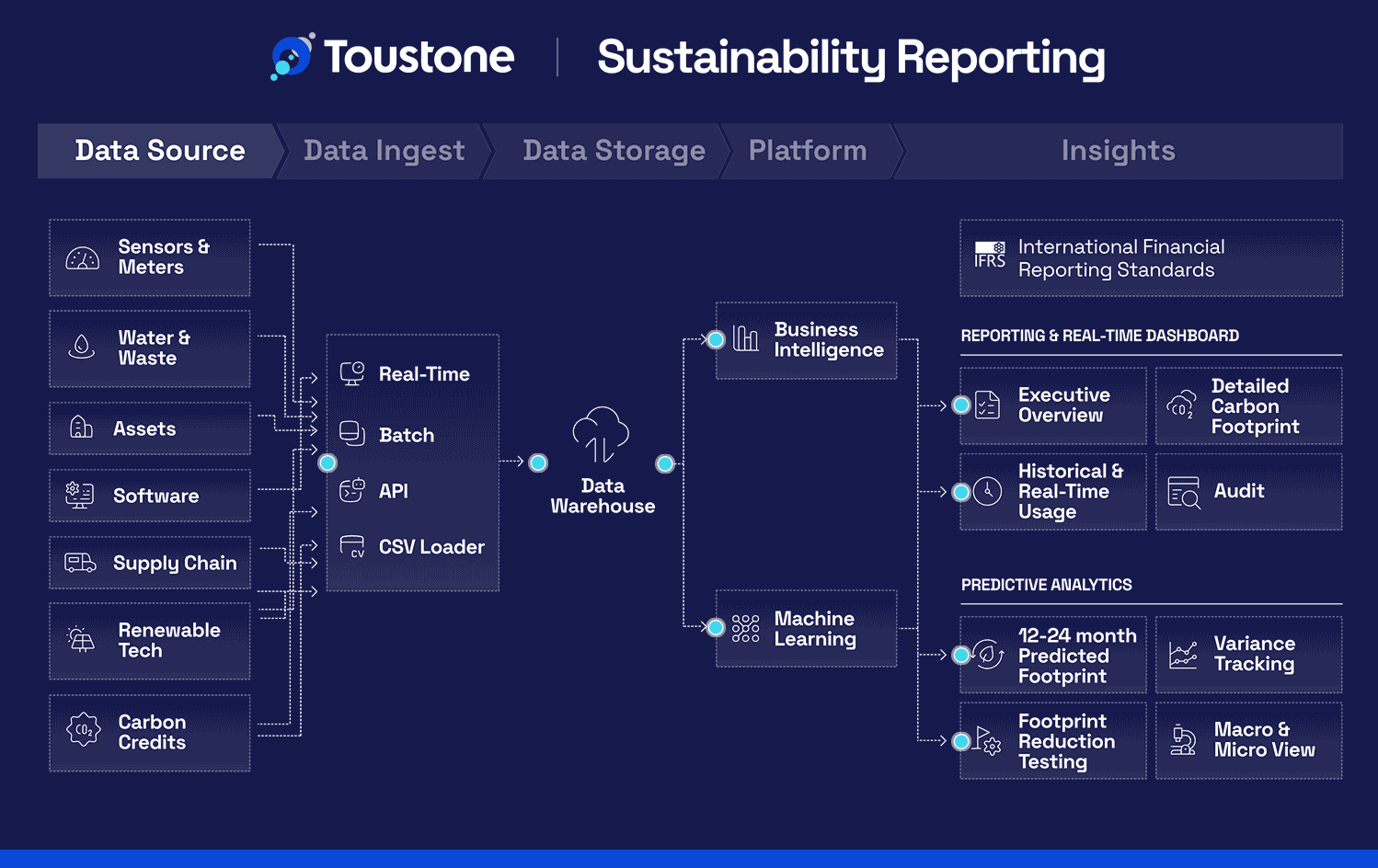
Task: Click the Macro & Micro View label
Action: tap(1264, 740)
